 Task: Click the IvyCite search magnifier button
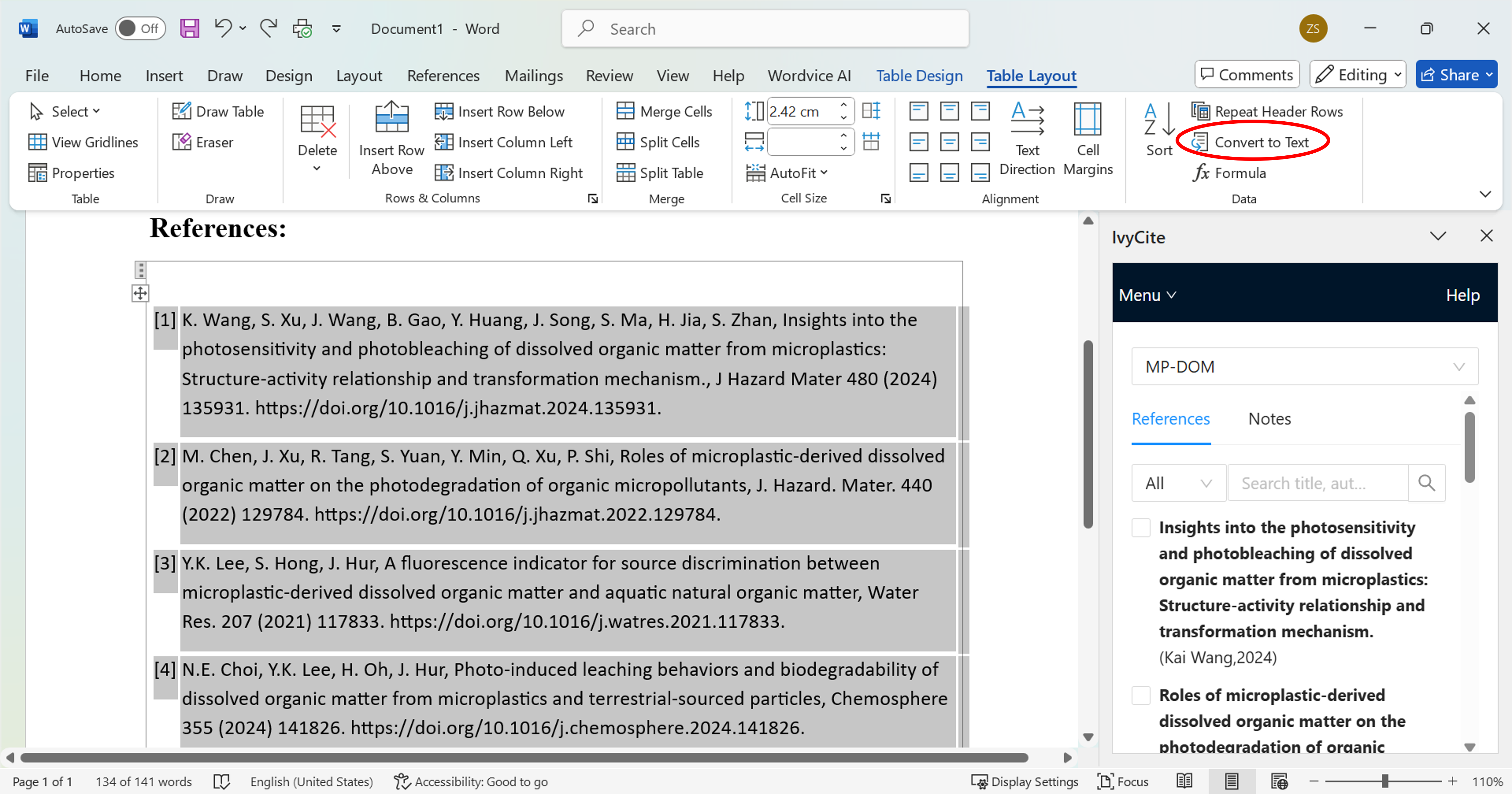(x=1426, y=483)
